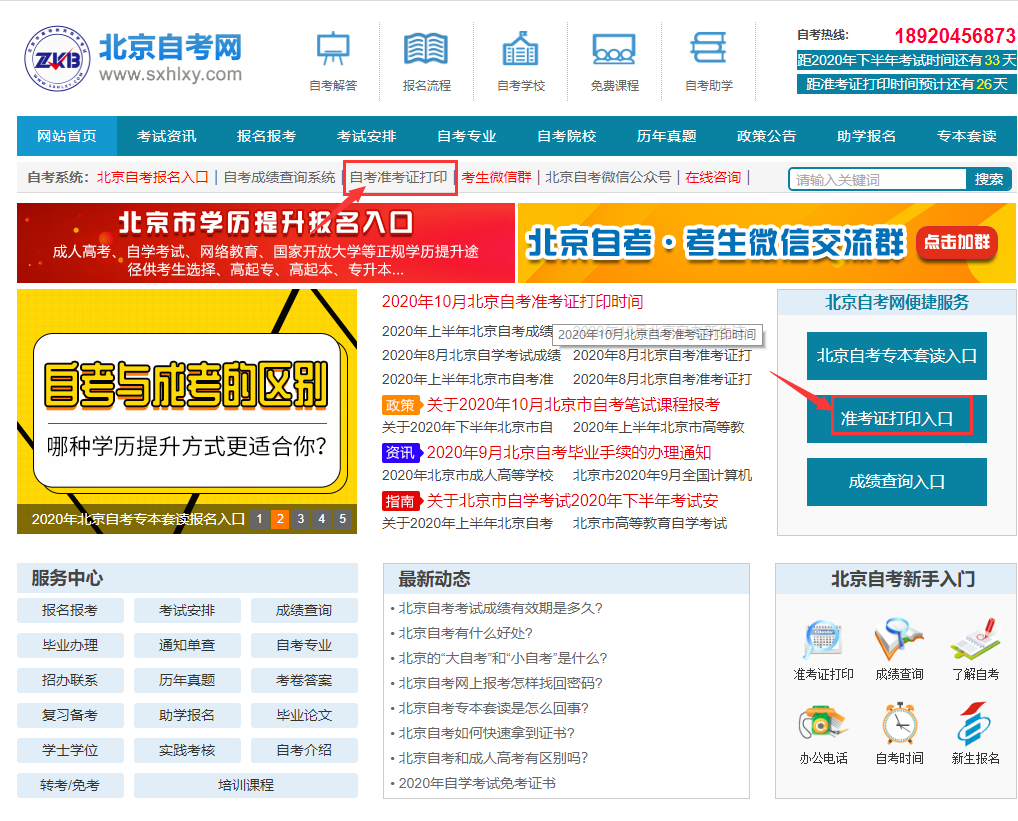
Task: Open the 办公电话 telephone icon
Action: point(823,724)
